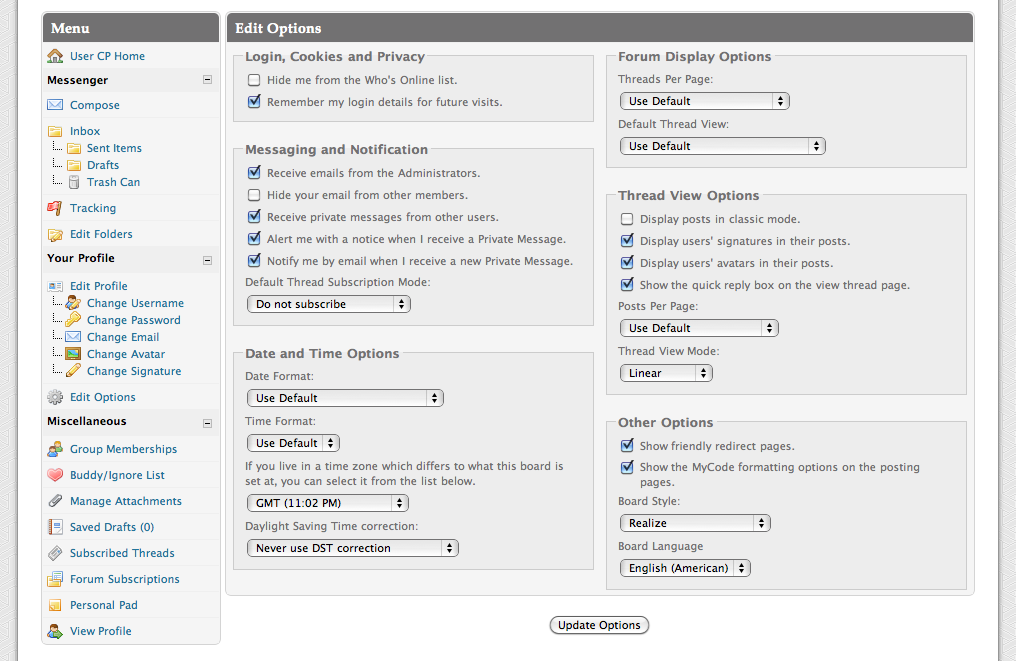The image size is (1016, 661).
Task: Open the Sent Items folder link
Action: [114, 148]
